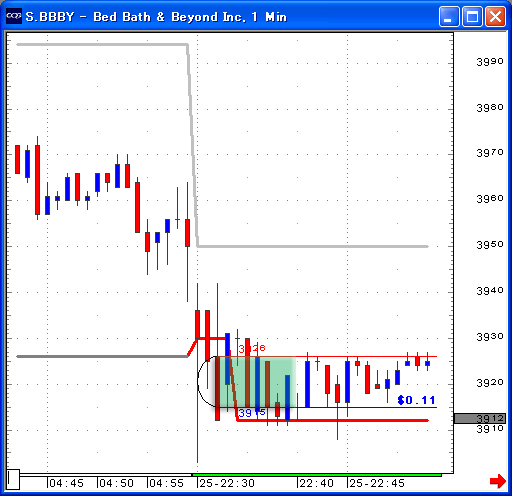Click the 3950 price axis label
The image size is (512, 496).
click(x=490, y=245)
